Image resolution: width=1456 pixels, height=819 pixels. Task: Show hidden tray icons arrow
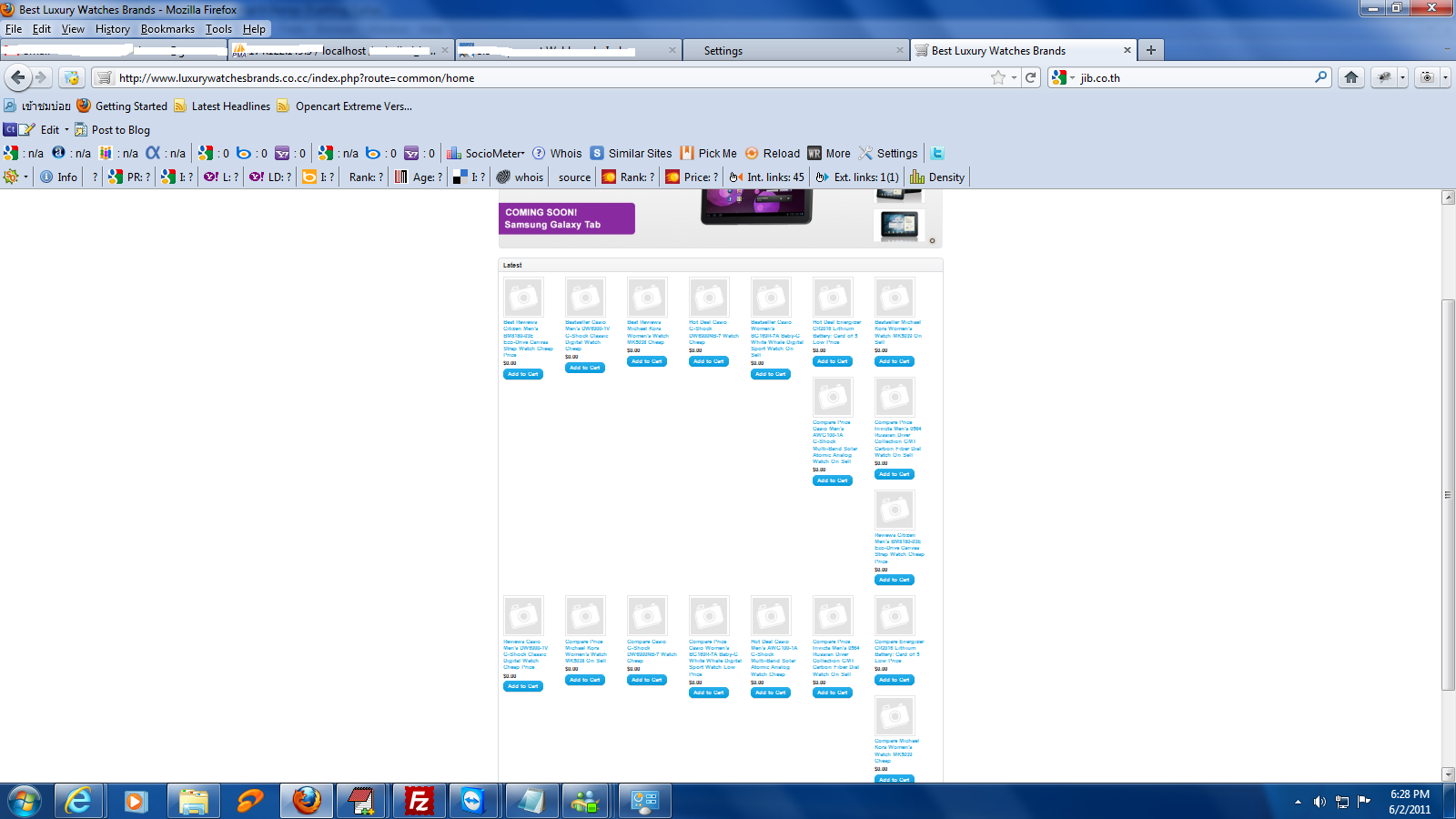pos(1298,802)
